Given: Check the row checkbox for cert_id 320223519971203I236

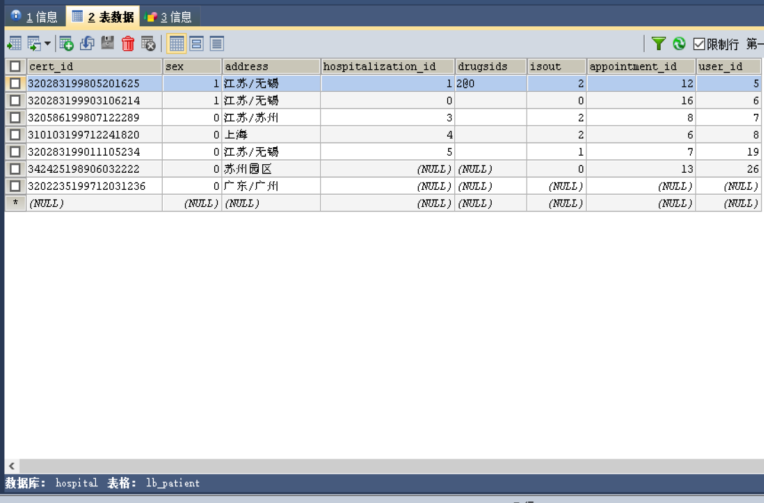Looking at the screenshot, I should pos(15,186).
